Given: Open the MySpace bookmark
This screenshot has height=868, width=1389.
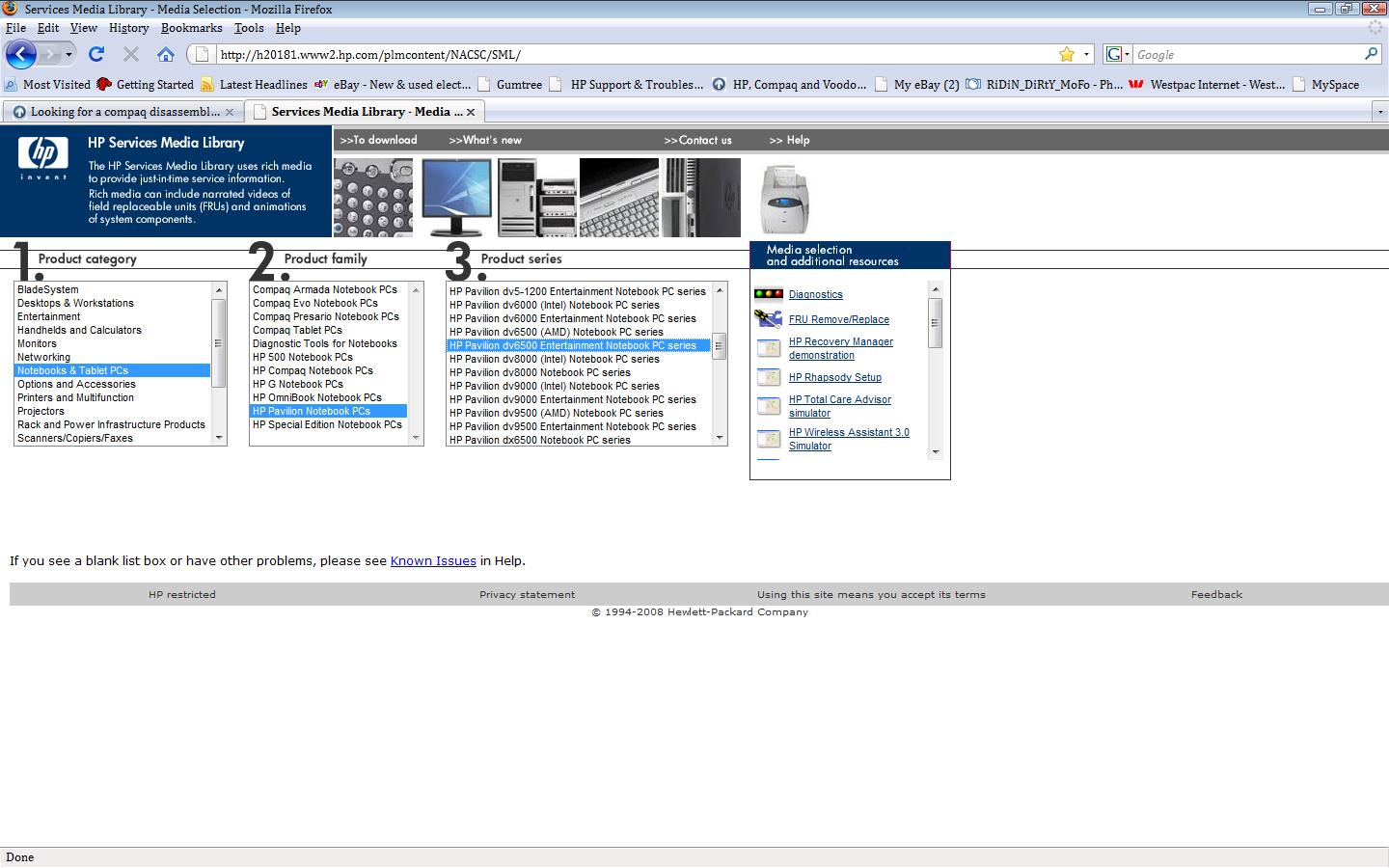Looking at the screenshot, I should (x=1325, y=85).
